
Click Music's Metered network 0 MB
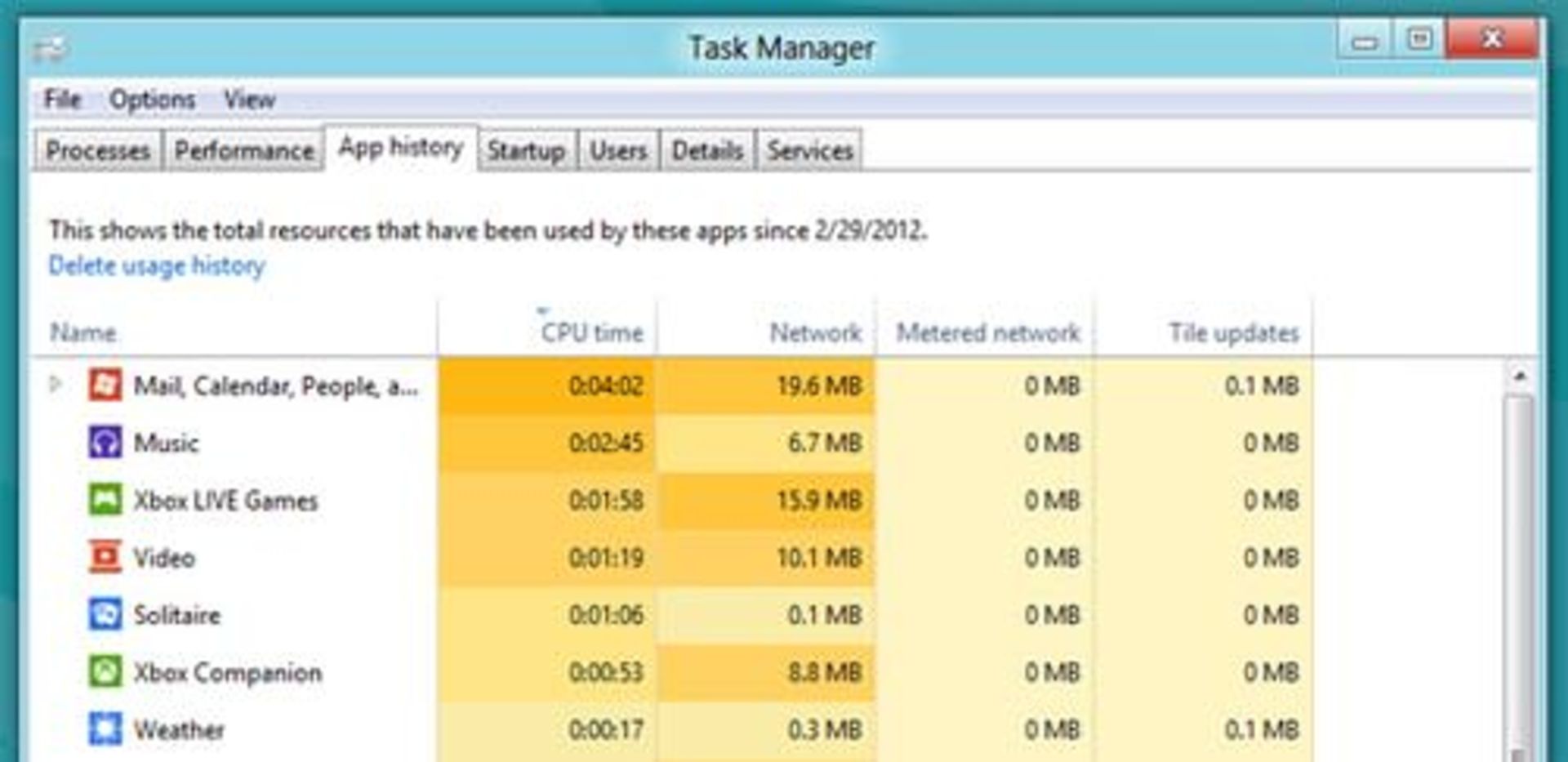point(1053,443)
